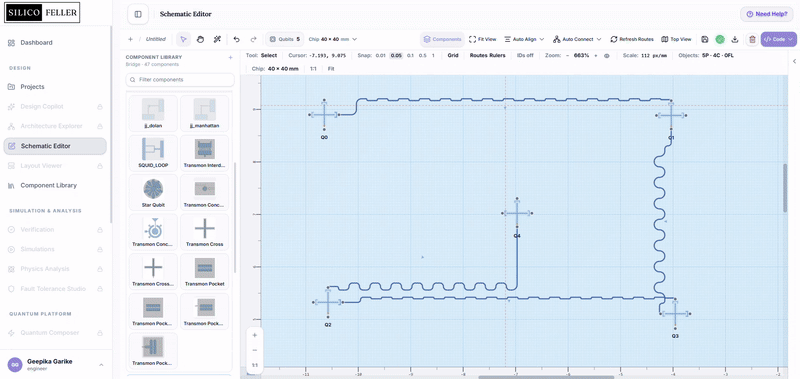Click Geepika Garike avatar
The width and height of the screenshot is (800, 379).
point(15,365)
